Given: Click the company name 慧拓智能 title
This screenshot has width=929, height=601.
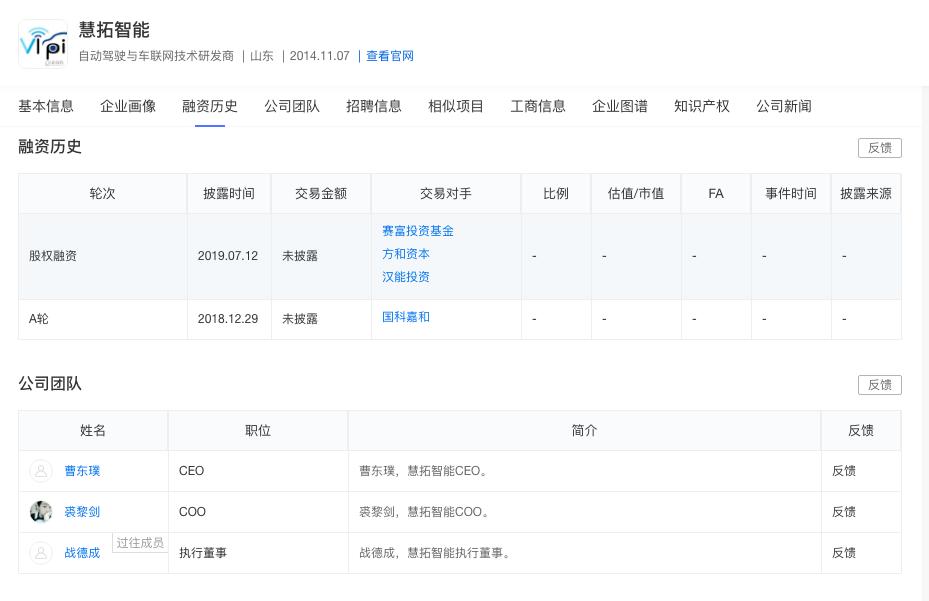Looking at the screenshot, I should click(x=114, y=30).
